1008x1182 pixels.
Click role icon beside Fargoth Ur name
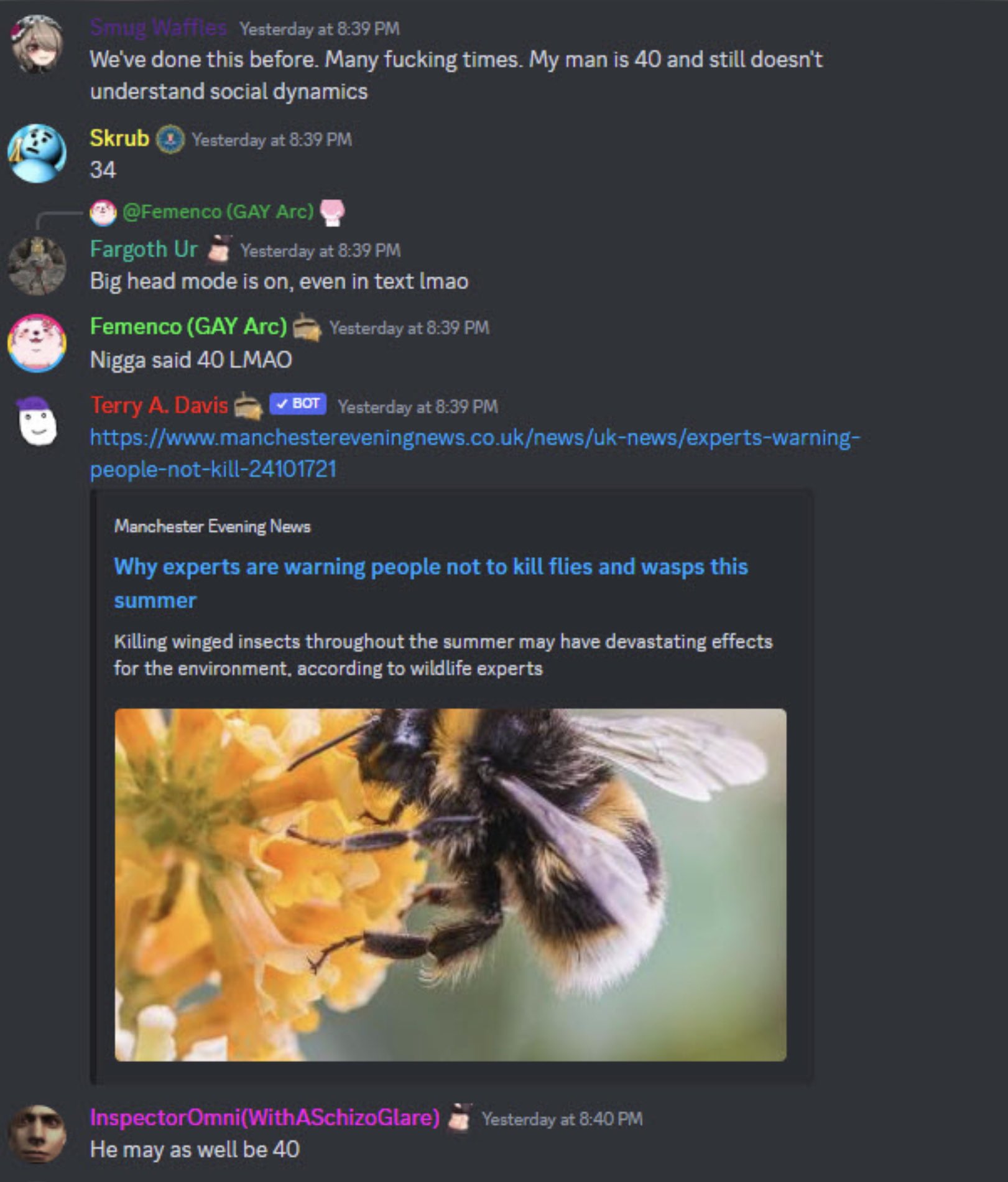point(219,249)
